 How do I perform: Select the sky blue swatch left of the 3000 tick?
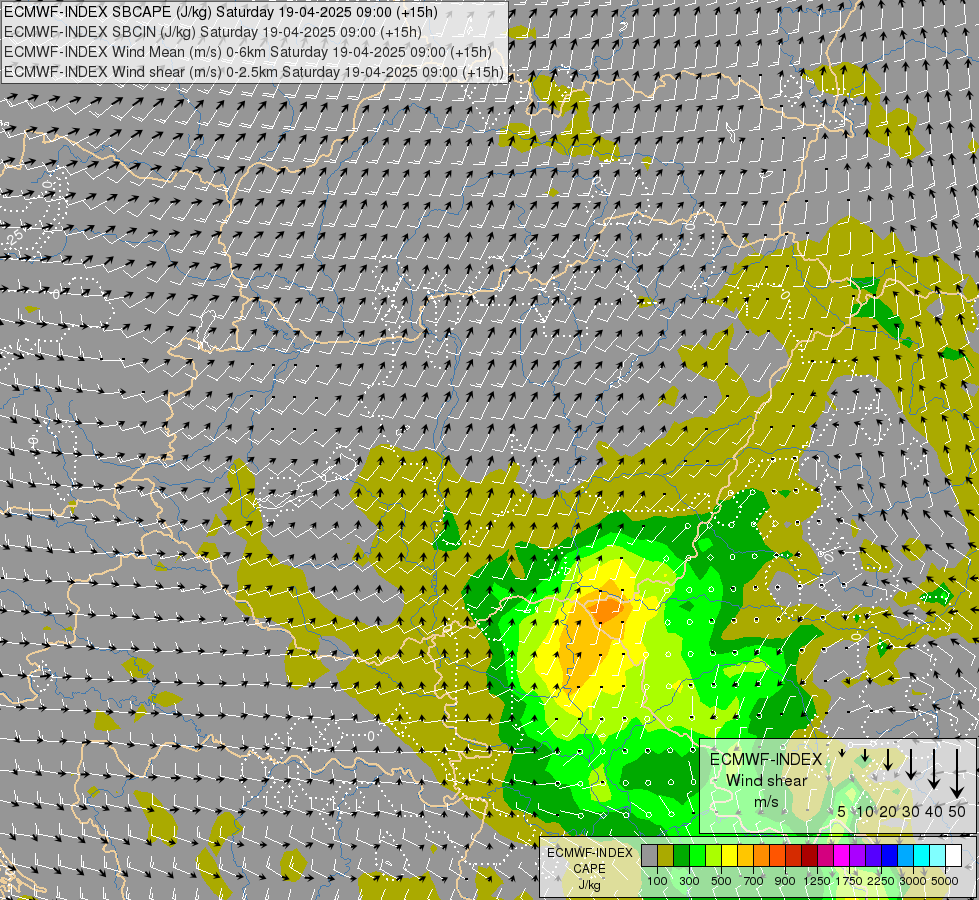(x=906, y=855)
